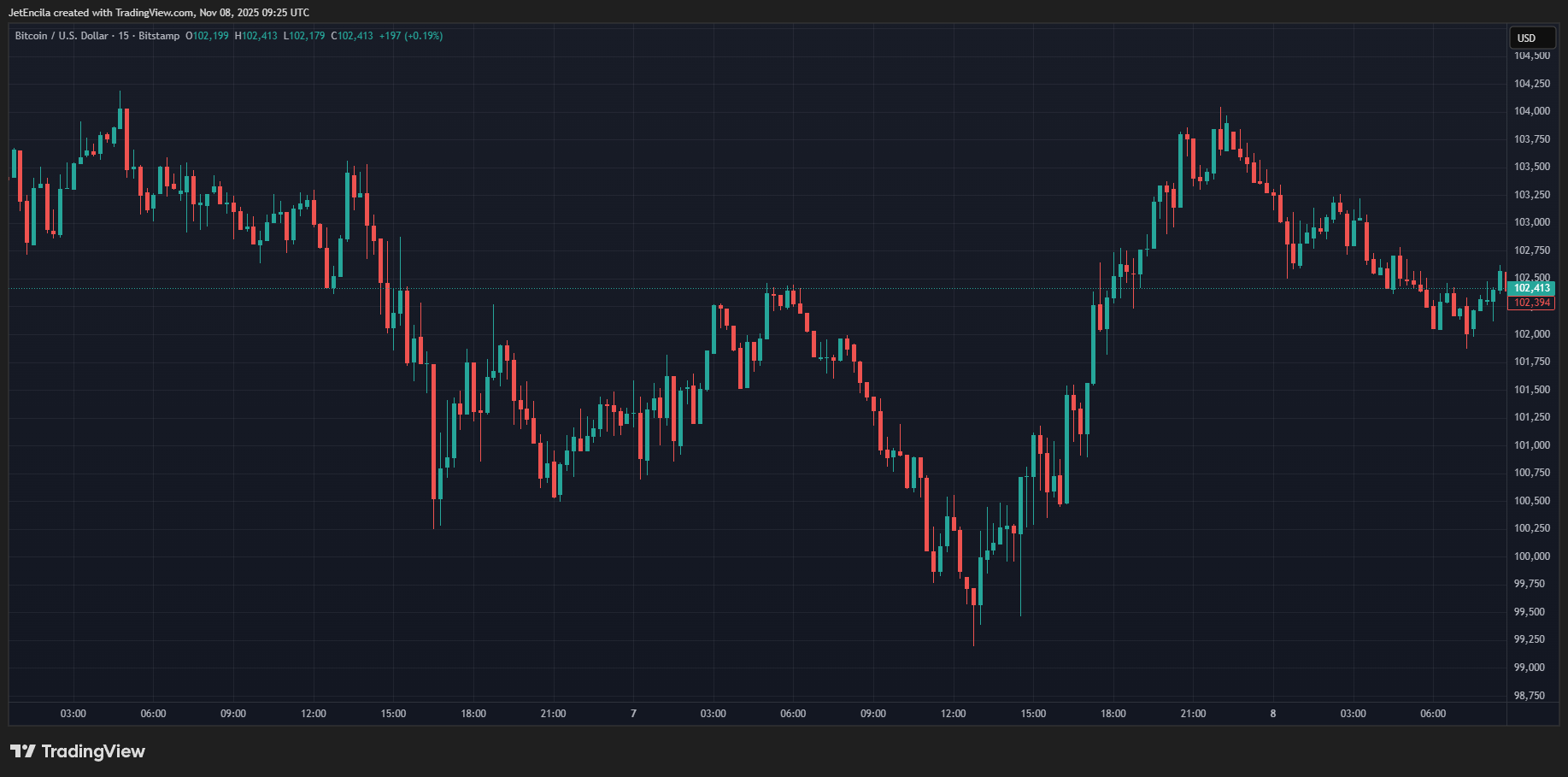Screen dimensions: 1568x777
Task: Click the 104,000 price axis label
Action: click(1531, 111)
